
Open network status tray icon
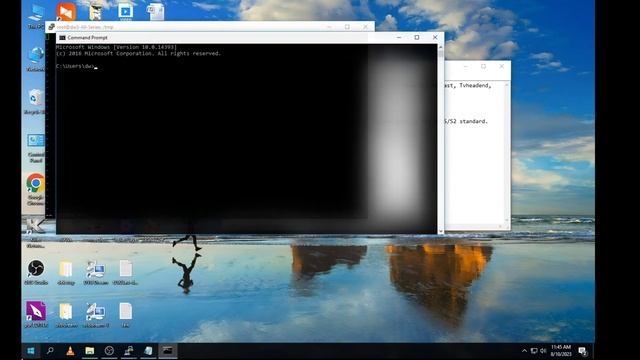tap(534, 351)
